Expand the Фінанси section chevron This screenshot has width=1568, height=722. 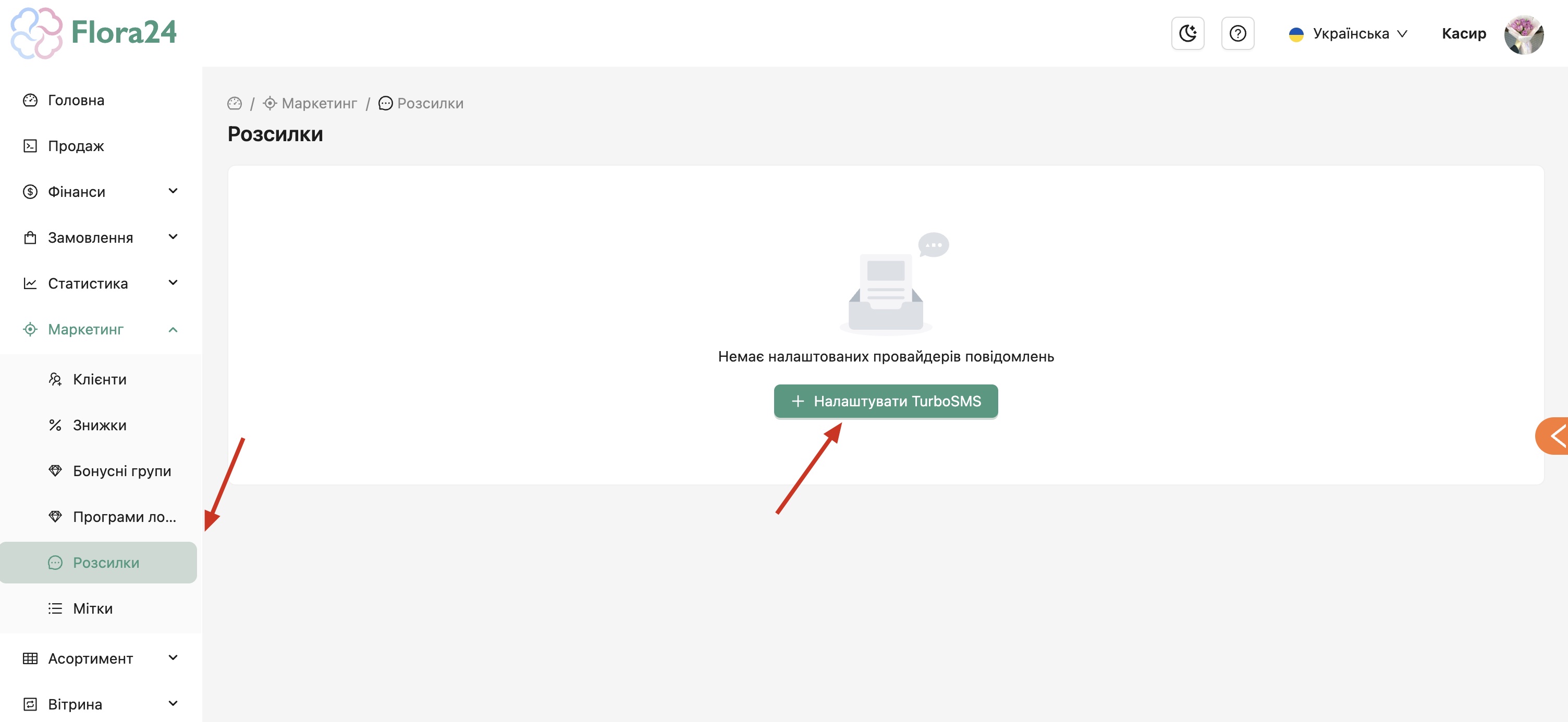(173, 191)
